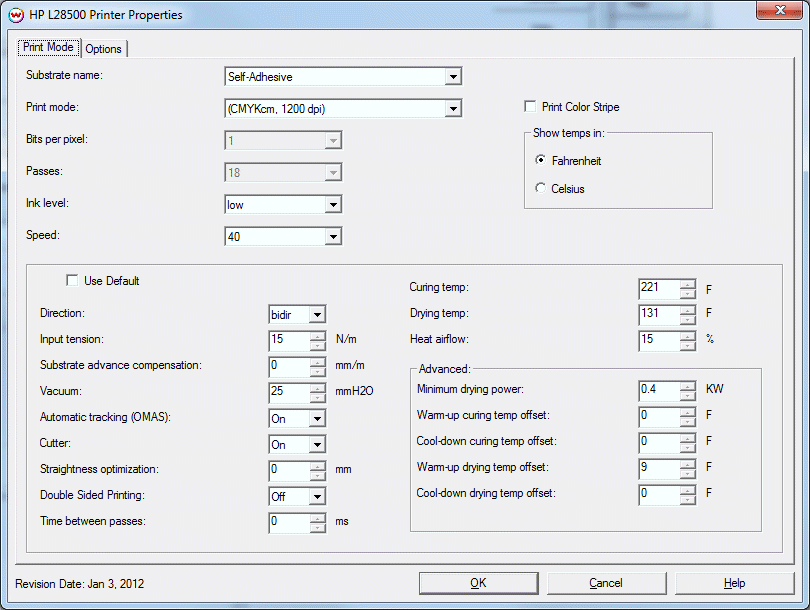This screenshot has height=610, width=810.
Task: Click Warm-up drying temp offset field
Action: point(659,468)
